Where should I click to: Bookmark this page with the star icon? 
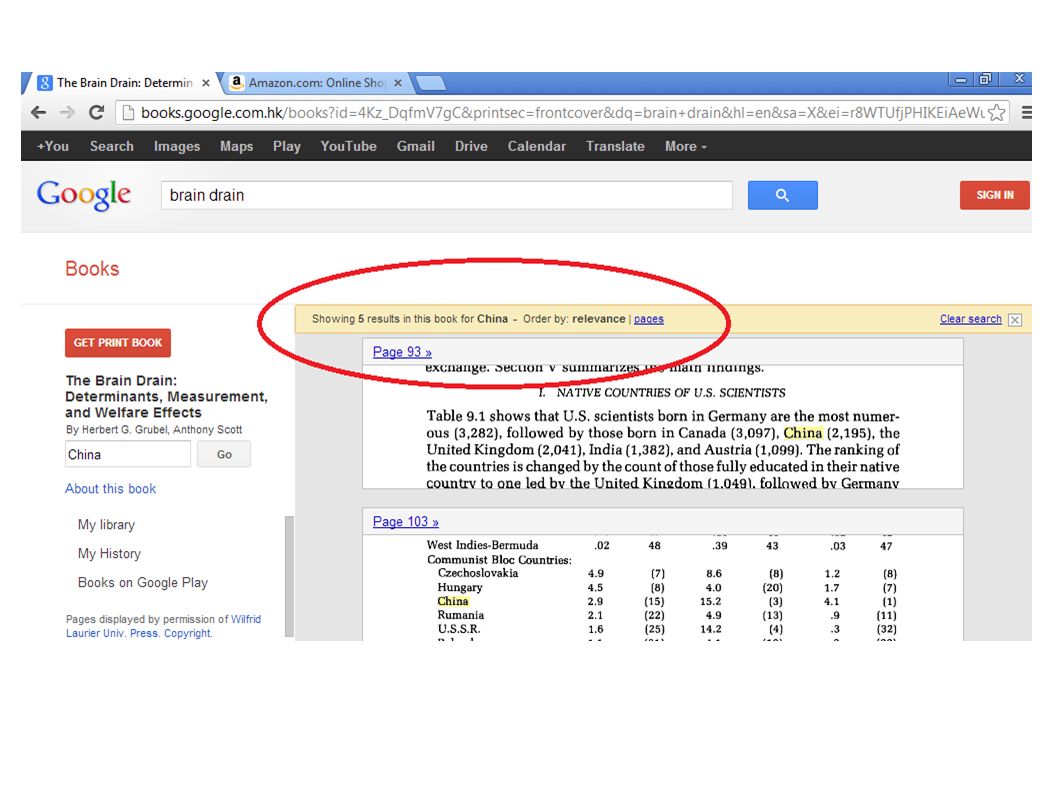[x=997, y=113]
